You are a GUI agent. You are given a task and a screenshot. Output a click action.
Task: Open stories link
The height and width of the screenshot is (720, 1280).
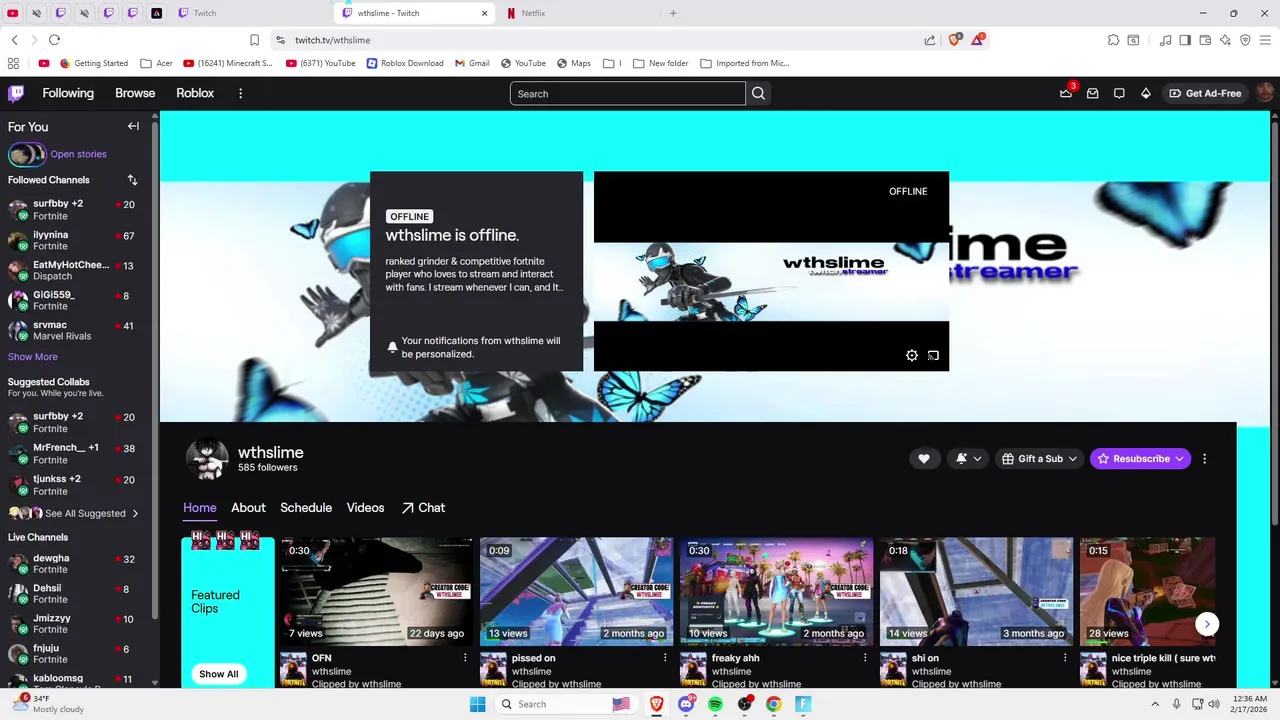[78, 154]
